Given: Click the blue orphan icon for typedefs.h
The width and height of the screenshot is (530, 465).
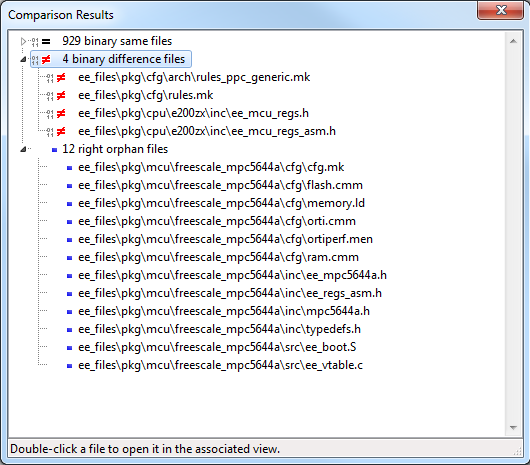Looking at the screenshot, I should pyautogui.click(x=70, y=329).
